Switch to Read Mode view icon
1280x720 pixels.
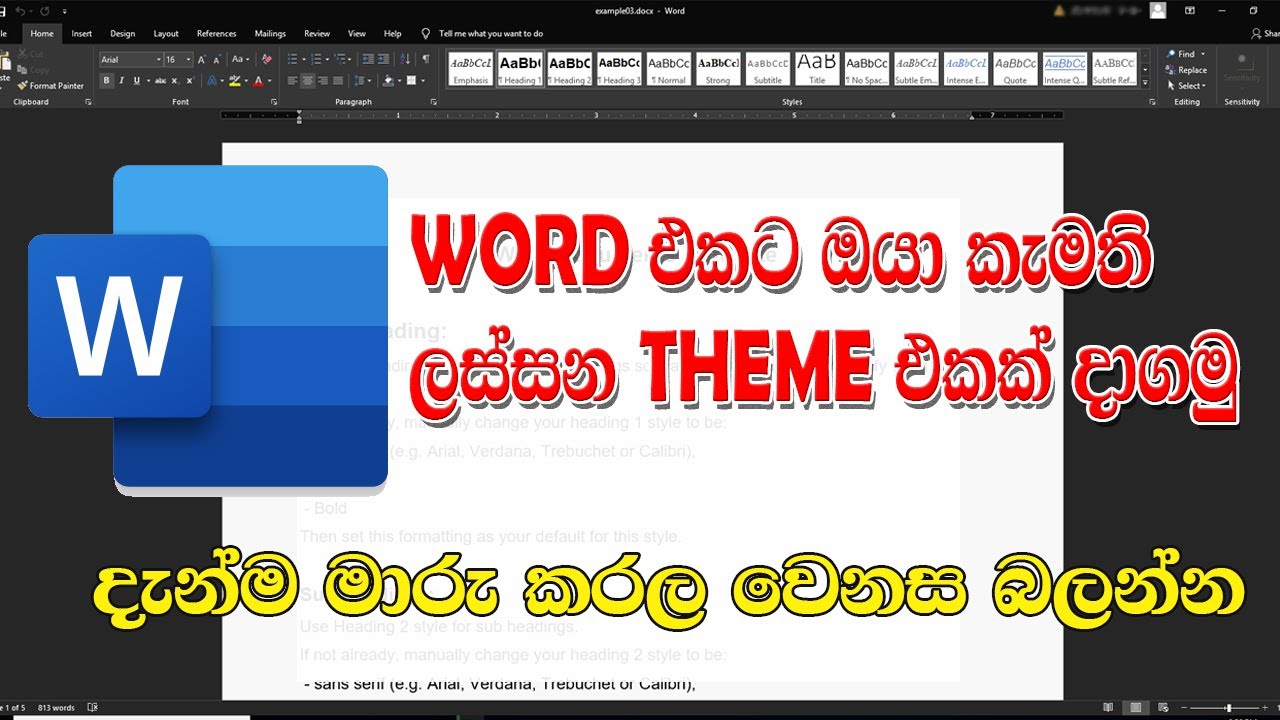click(x=1108, y=707)
